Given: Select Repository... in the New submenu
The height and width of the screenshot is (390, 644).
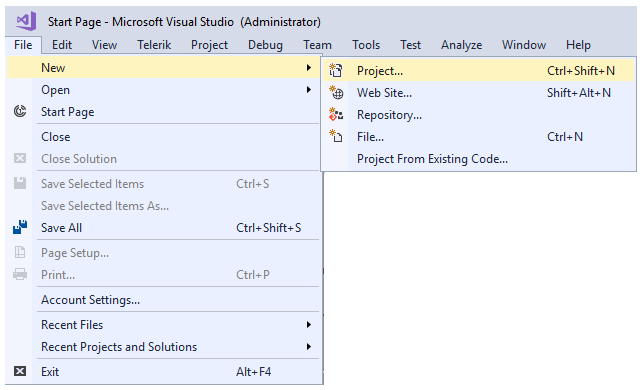Looking at the screenshot, I should click(478, 115).
